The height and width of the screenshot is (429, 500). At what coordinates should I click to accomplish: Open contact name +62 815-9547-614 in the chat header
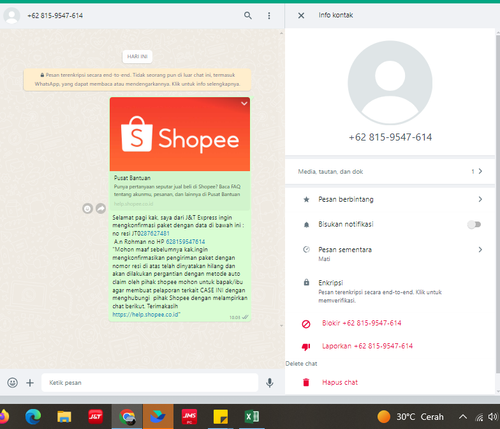coord(55,16)
